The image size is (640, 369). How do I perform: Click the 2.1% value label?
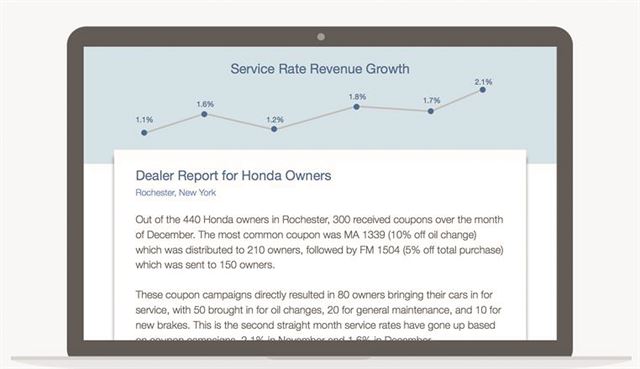(483, 82)
